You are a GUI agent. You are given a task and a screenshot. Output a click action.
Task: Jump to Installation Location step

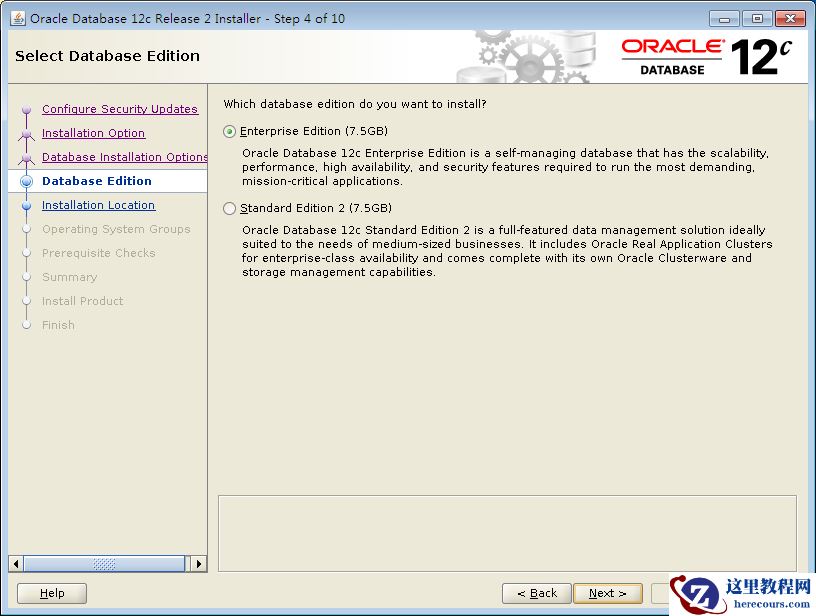coord(98,205)
